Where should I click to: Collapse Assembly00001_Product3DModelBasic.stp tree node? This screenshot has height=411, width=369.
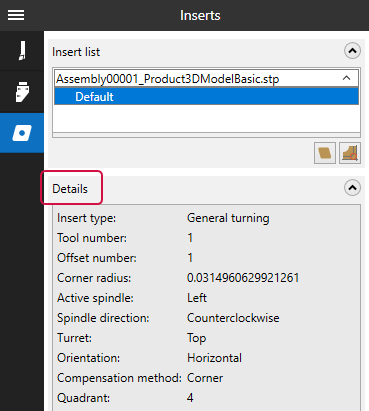pyautogui.click(x=346, y=78)
